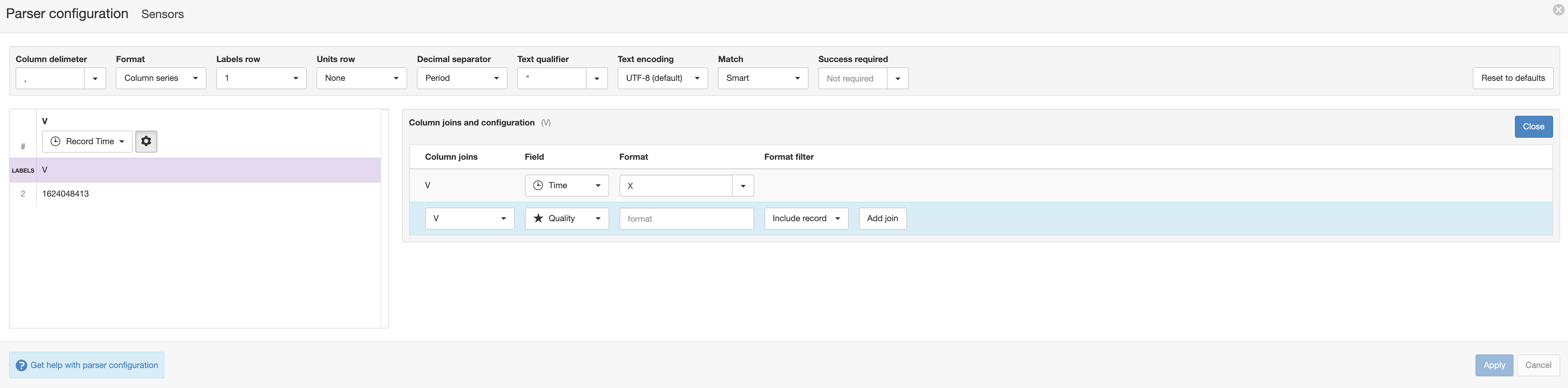The width and height of the screenshot is (1568, 388).
Task: Open the Quality field dropdown
Action: [566, 218]
